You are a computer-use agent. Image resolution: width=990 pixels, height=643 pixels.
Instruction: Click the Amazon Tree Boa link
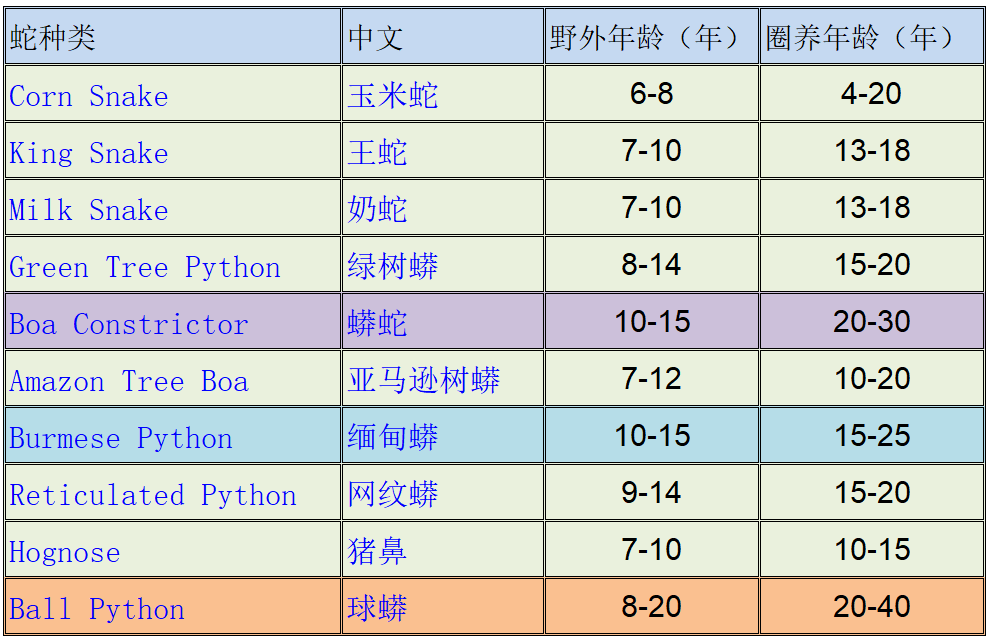point(129,382)
